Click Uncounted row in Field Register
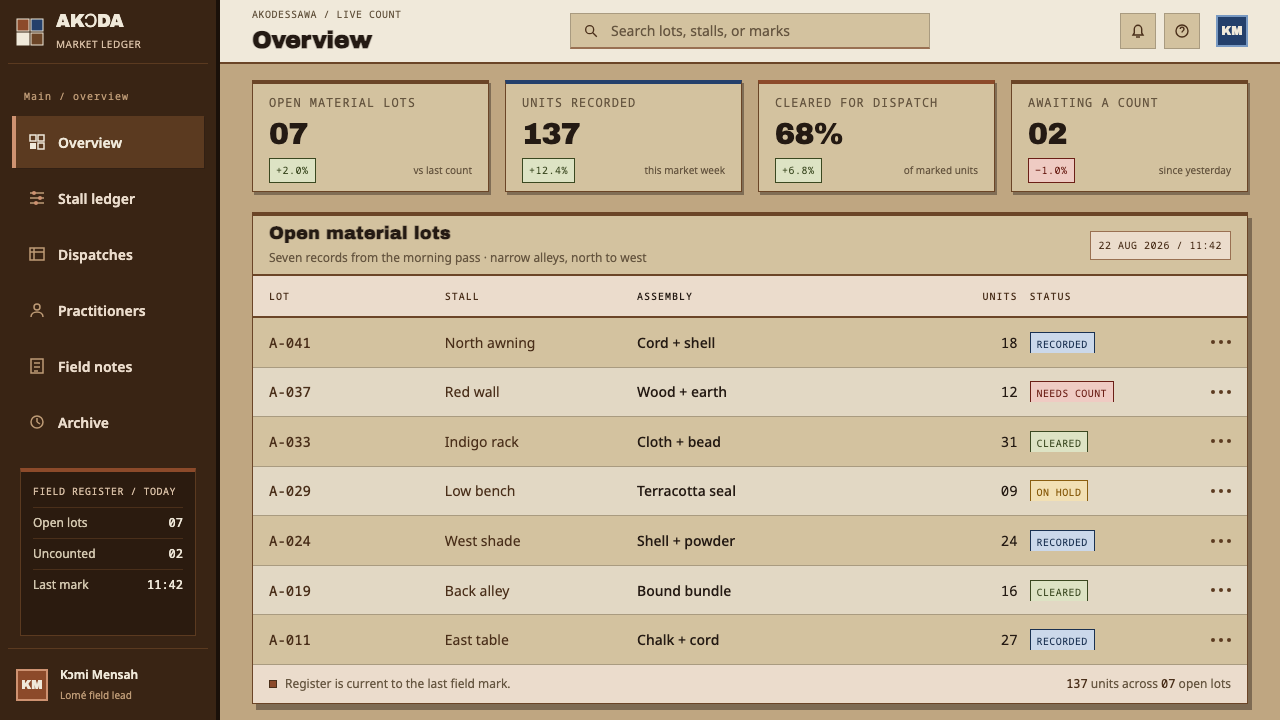Screen dimensions: 1280x720 point(108,554)
